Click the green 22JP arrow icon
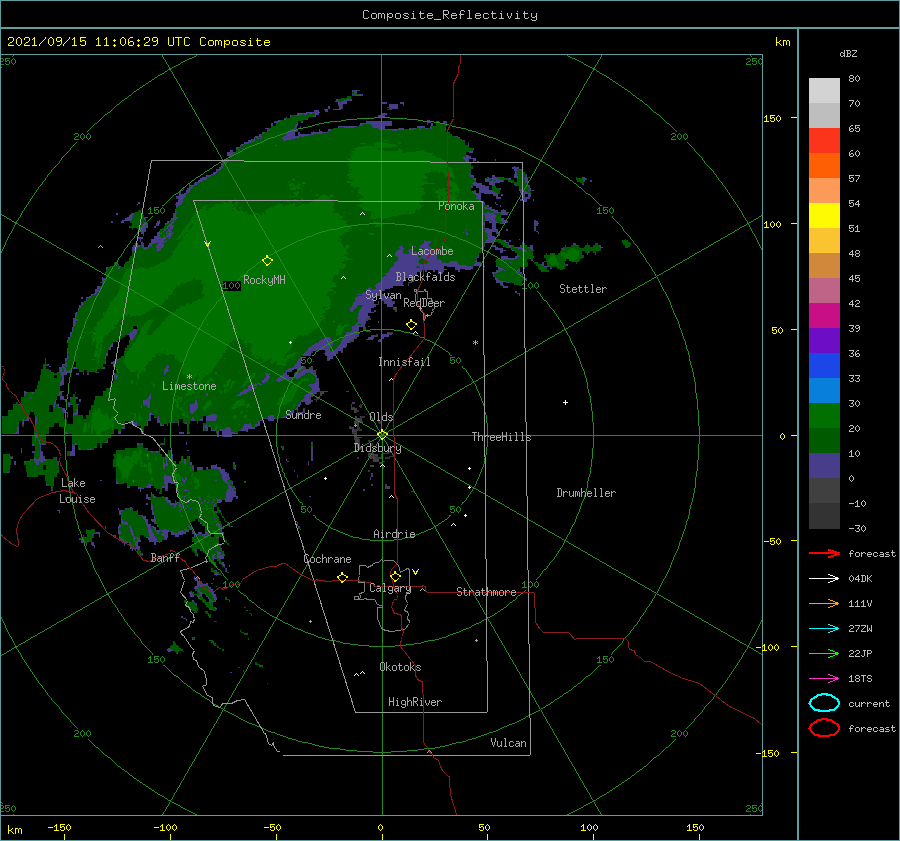This screenshot has height=841, width=900. (x=824, y=653)
